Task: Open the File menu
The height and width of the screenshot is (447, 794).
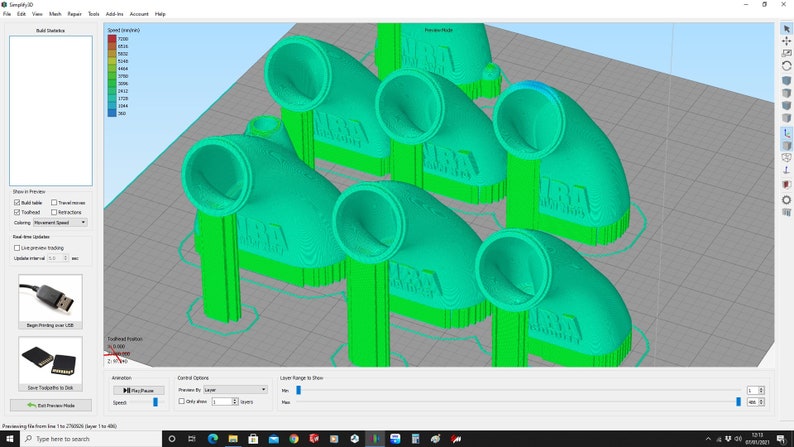Action: pos(7,14)
